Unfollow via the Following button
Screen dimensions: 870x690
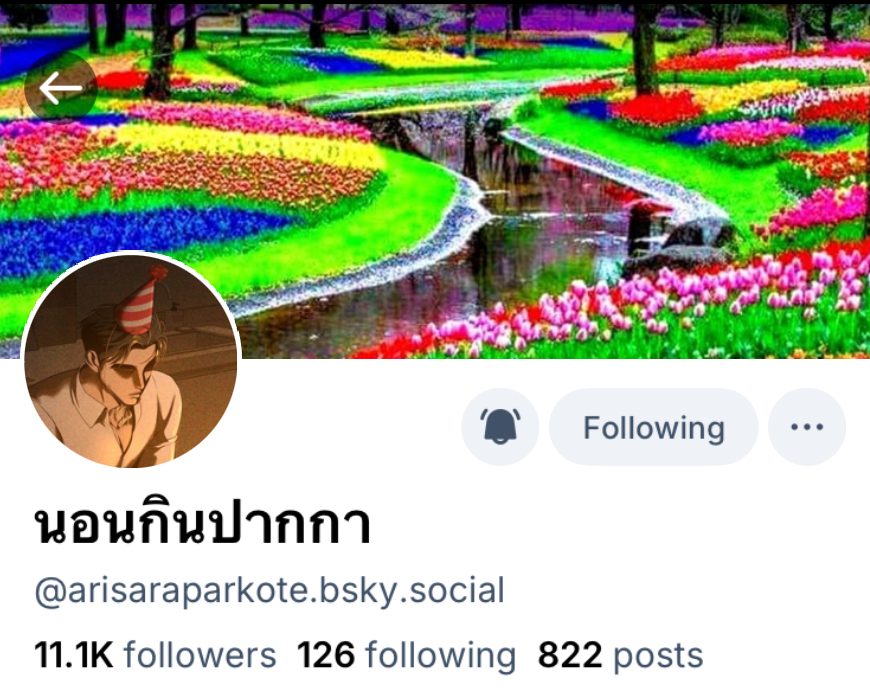[x=654, y=427]
